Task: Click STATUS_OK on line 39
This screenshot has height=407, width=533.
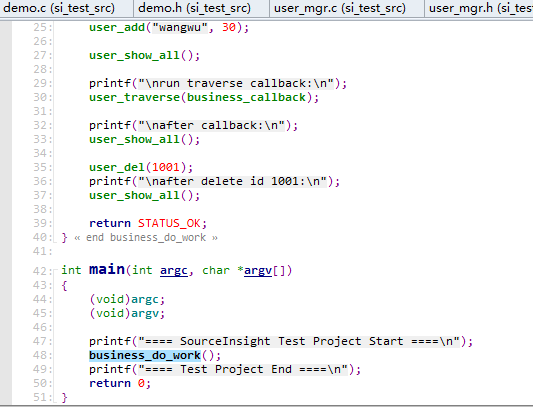Action: [x=169, y=223]
